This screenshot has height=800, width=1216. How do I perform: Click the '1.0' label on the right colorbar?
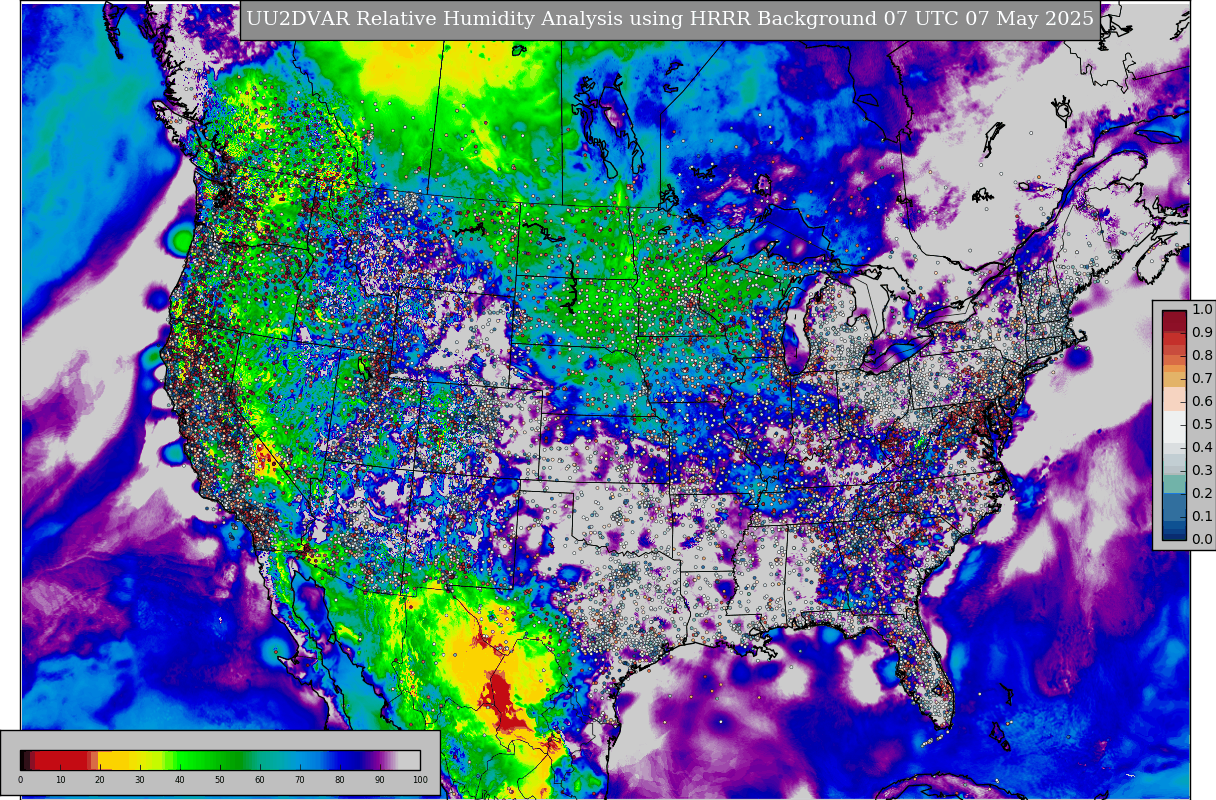click(1202, 310)
